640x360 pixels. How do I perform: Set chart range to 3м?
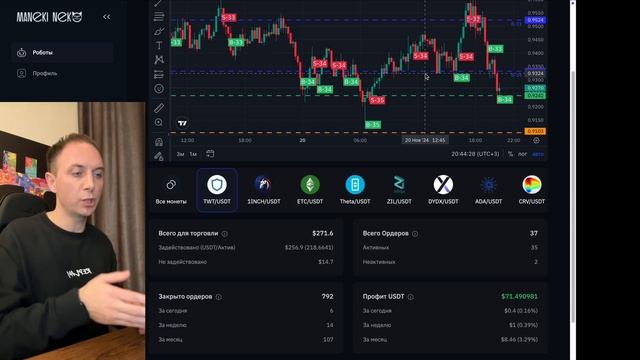180,154
